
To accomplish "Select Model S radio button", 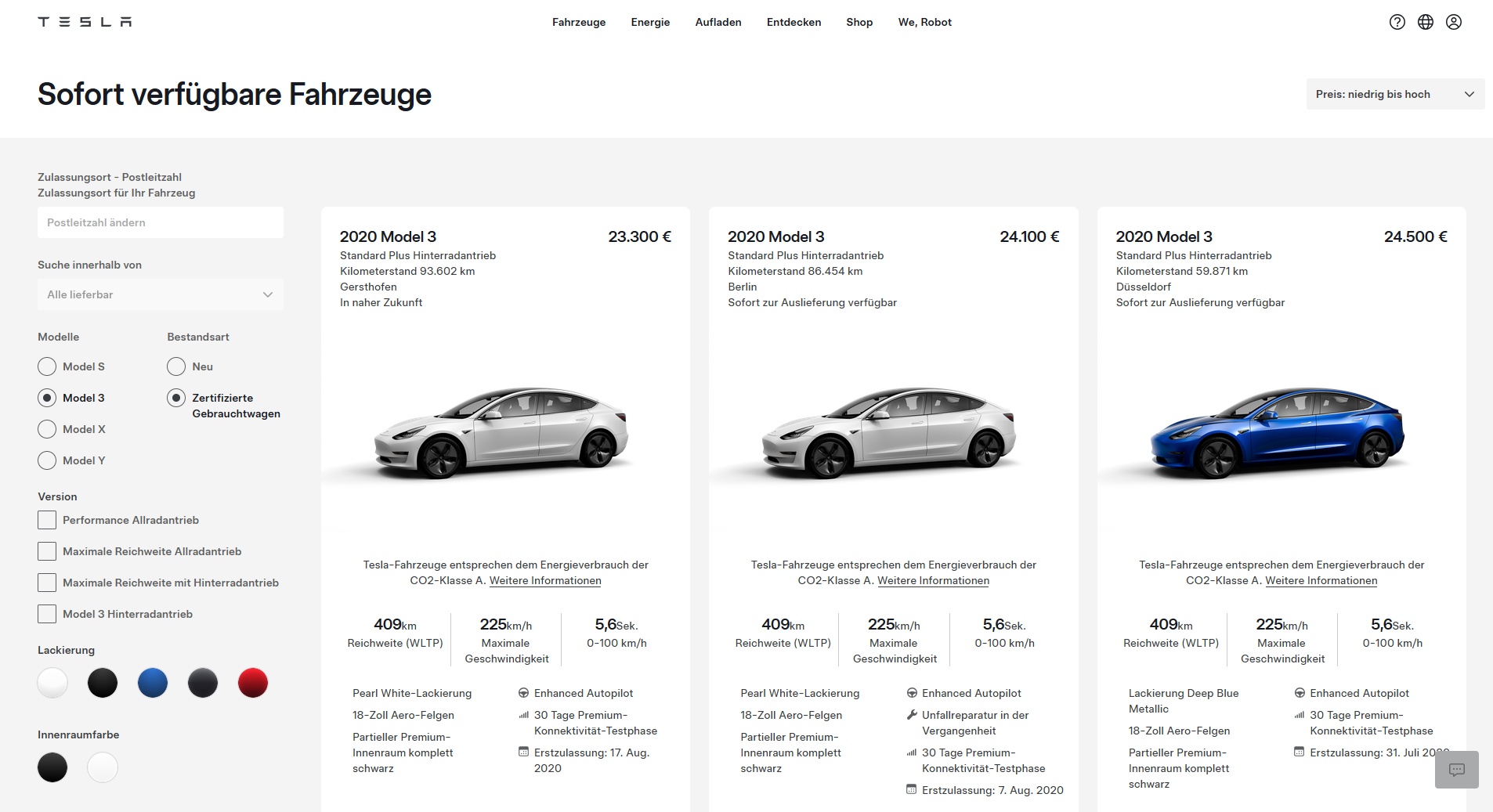I will (47, 366).
